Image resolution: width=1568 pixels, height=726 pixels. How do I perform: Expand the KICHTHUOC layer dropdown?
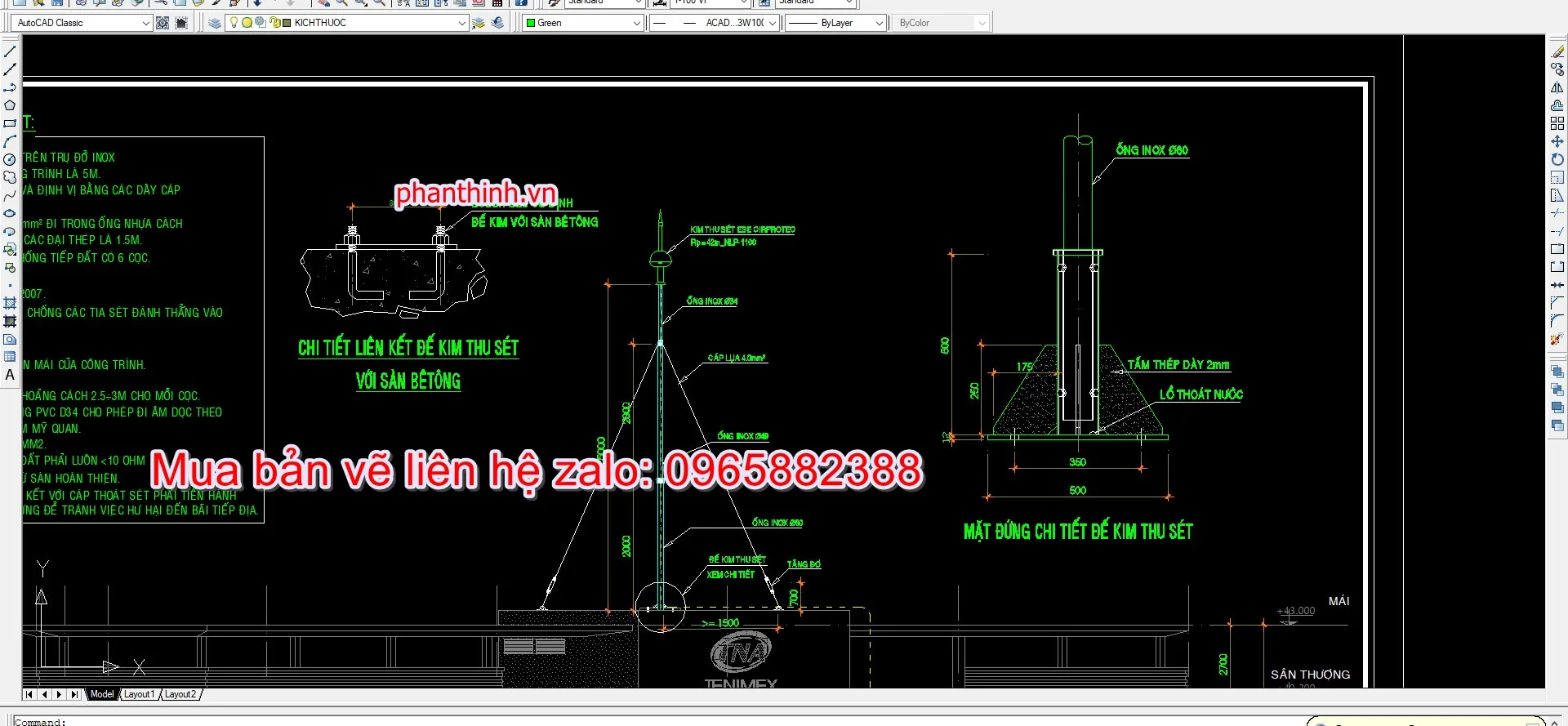point(462,23)
